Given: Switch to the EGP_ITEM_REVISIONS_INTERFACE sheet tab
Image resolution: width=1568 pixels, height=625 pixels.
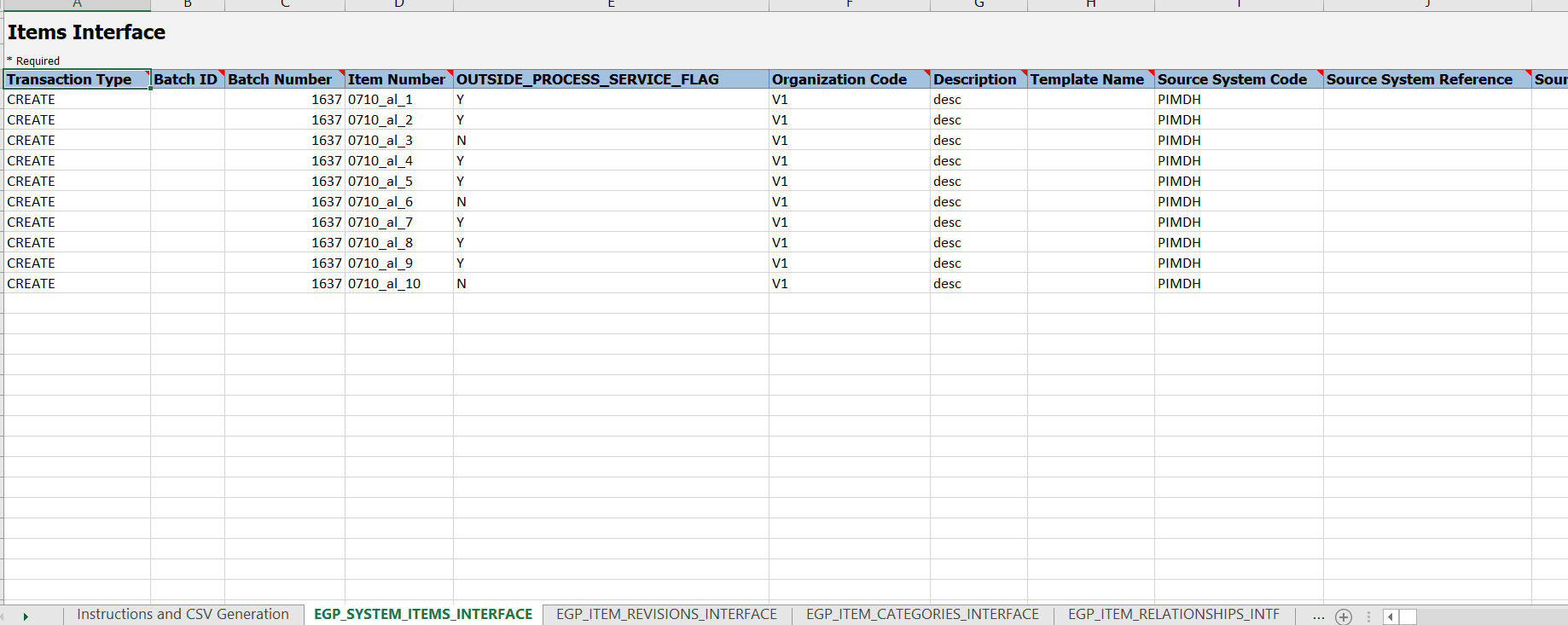Looking at the screenshot, I should [x=666, y=615].
